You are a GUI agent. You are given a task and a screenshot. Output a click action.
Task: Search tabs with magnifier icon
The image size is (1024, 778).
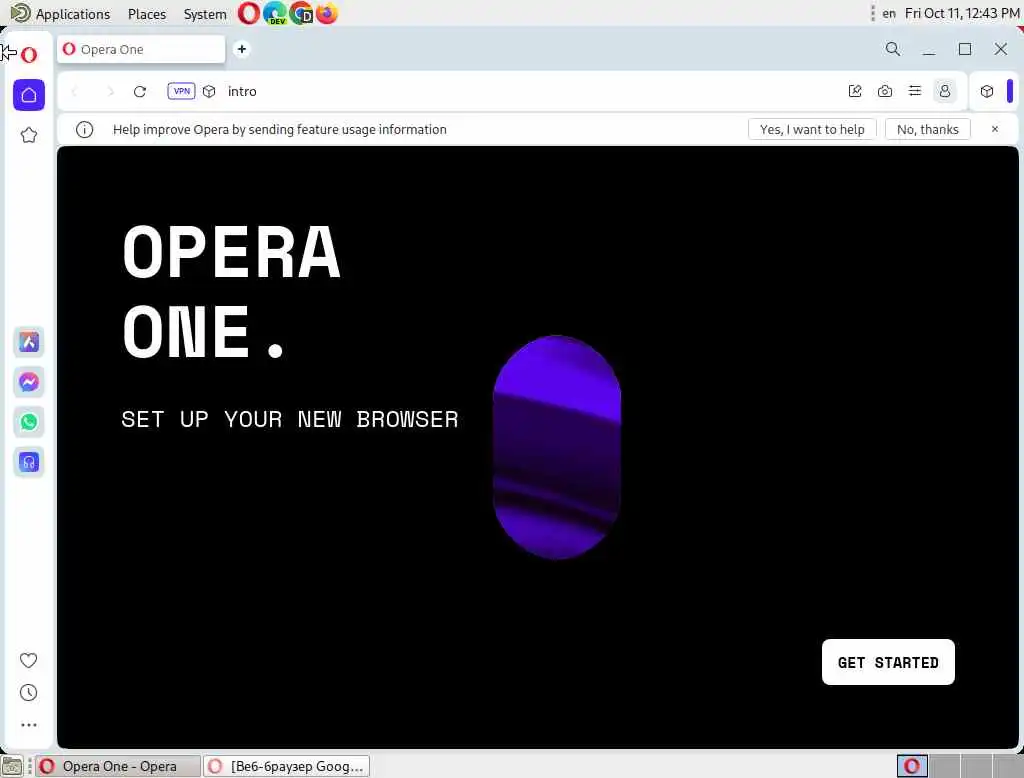(893, 49)
